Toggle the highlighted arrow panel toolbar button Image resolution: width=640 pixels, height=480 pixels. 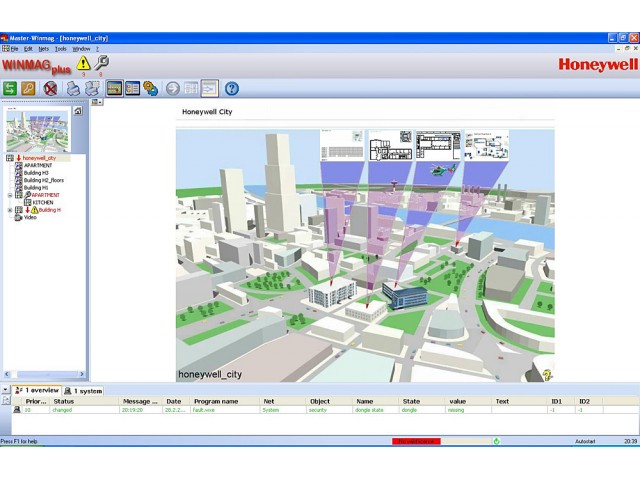point(210,88)
